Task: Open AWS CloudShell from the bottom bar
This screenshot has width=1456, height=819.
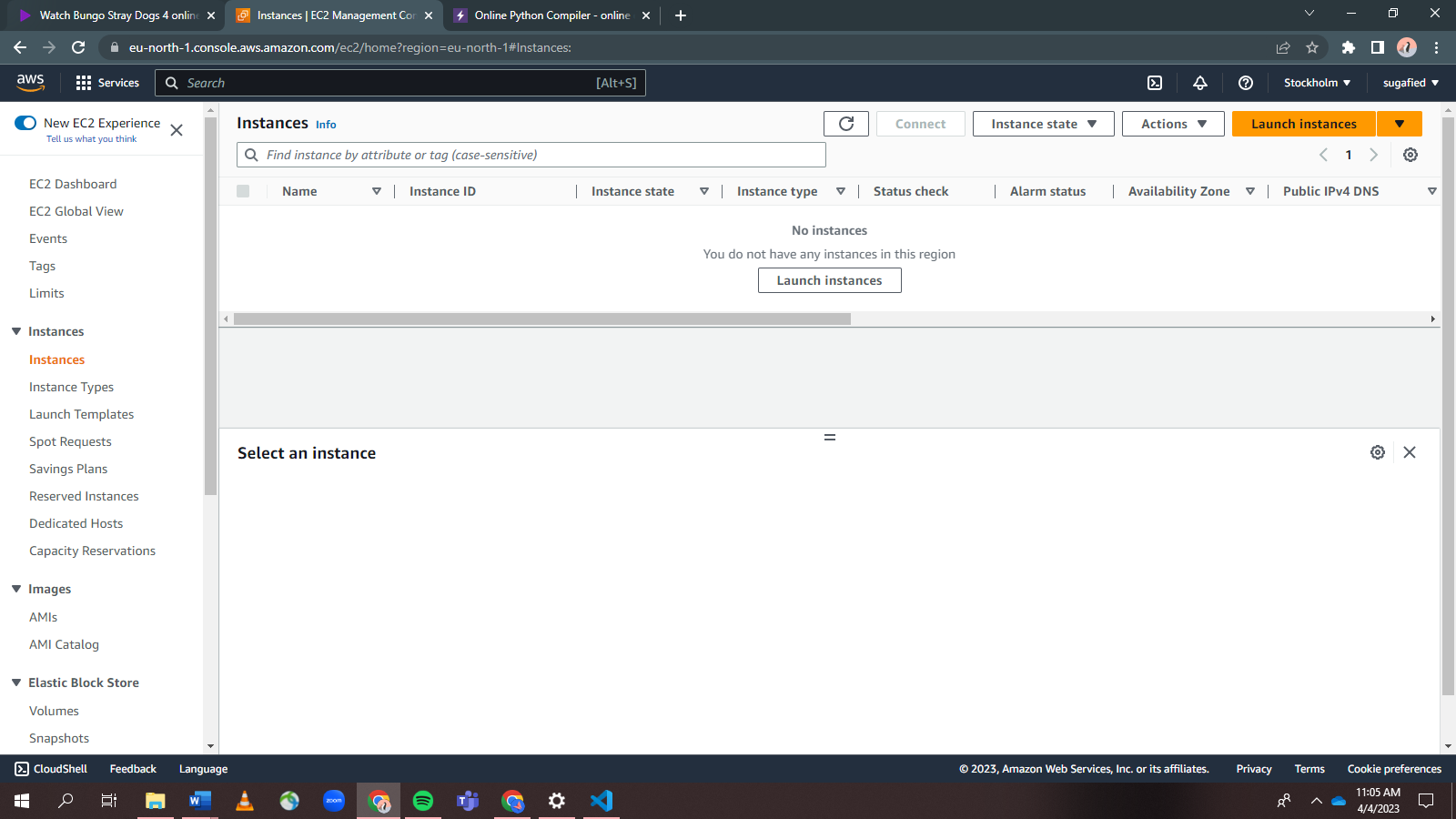Action: [x=51, y=768]
